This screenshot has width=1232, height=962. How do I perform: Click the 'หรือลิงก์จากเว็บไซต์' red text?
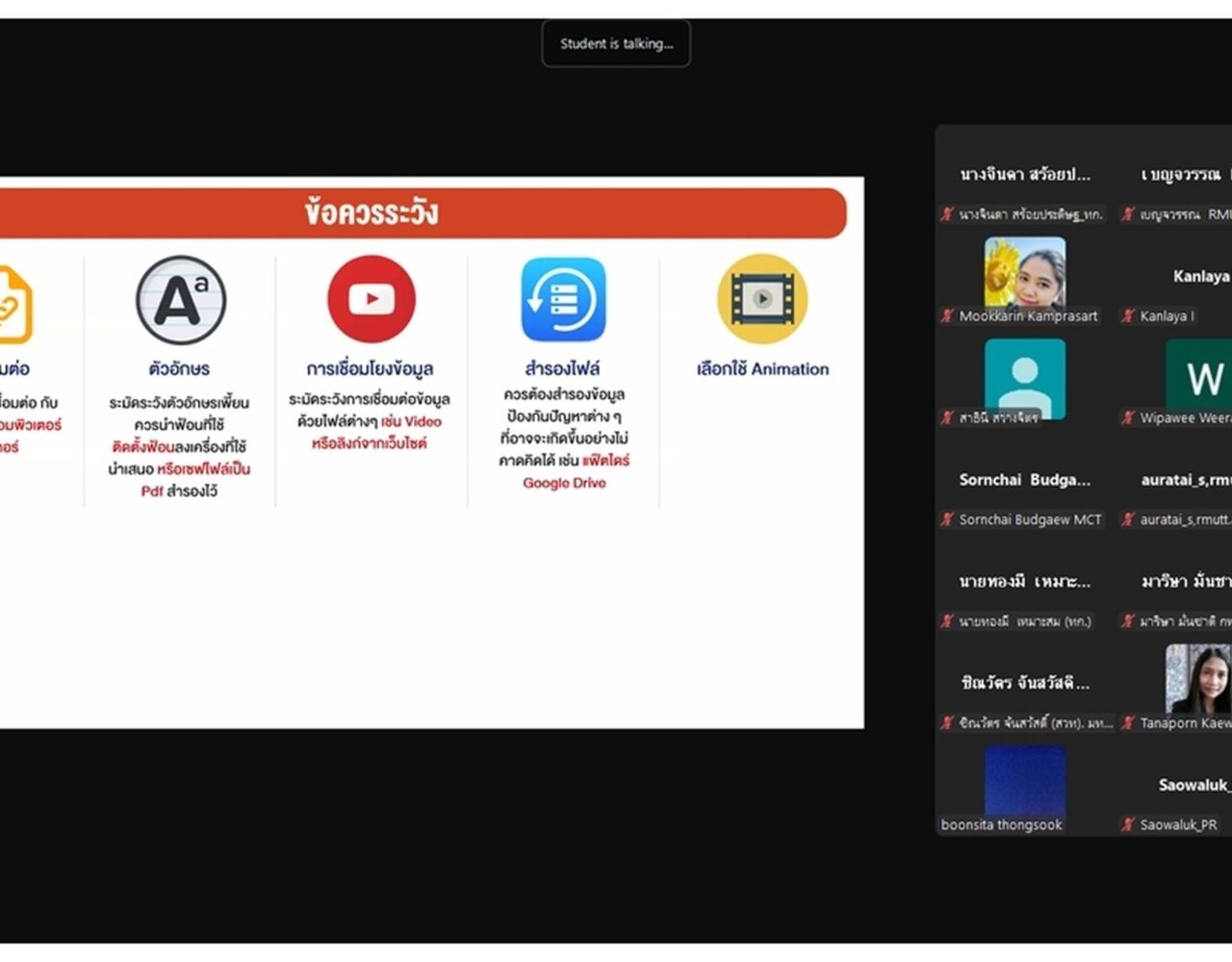(x=370, y=443)
